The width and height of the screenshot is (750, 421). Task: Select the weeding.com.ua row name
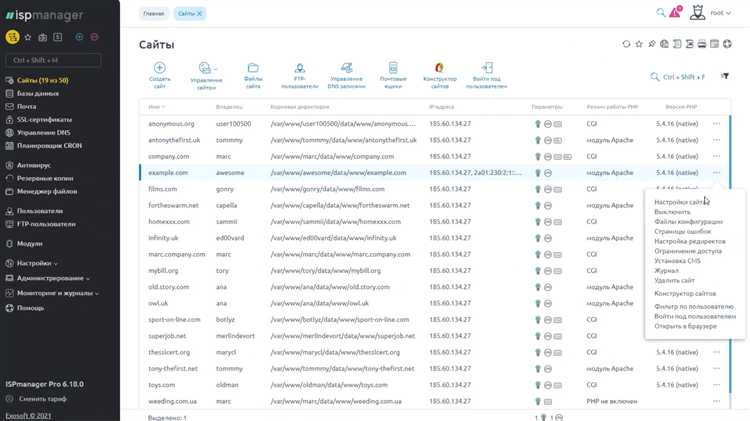click(x=172, y=401)
